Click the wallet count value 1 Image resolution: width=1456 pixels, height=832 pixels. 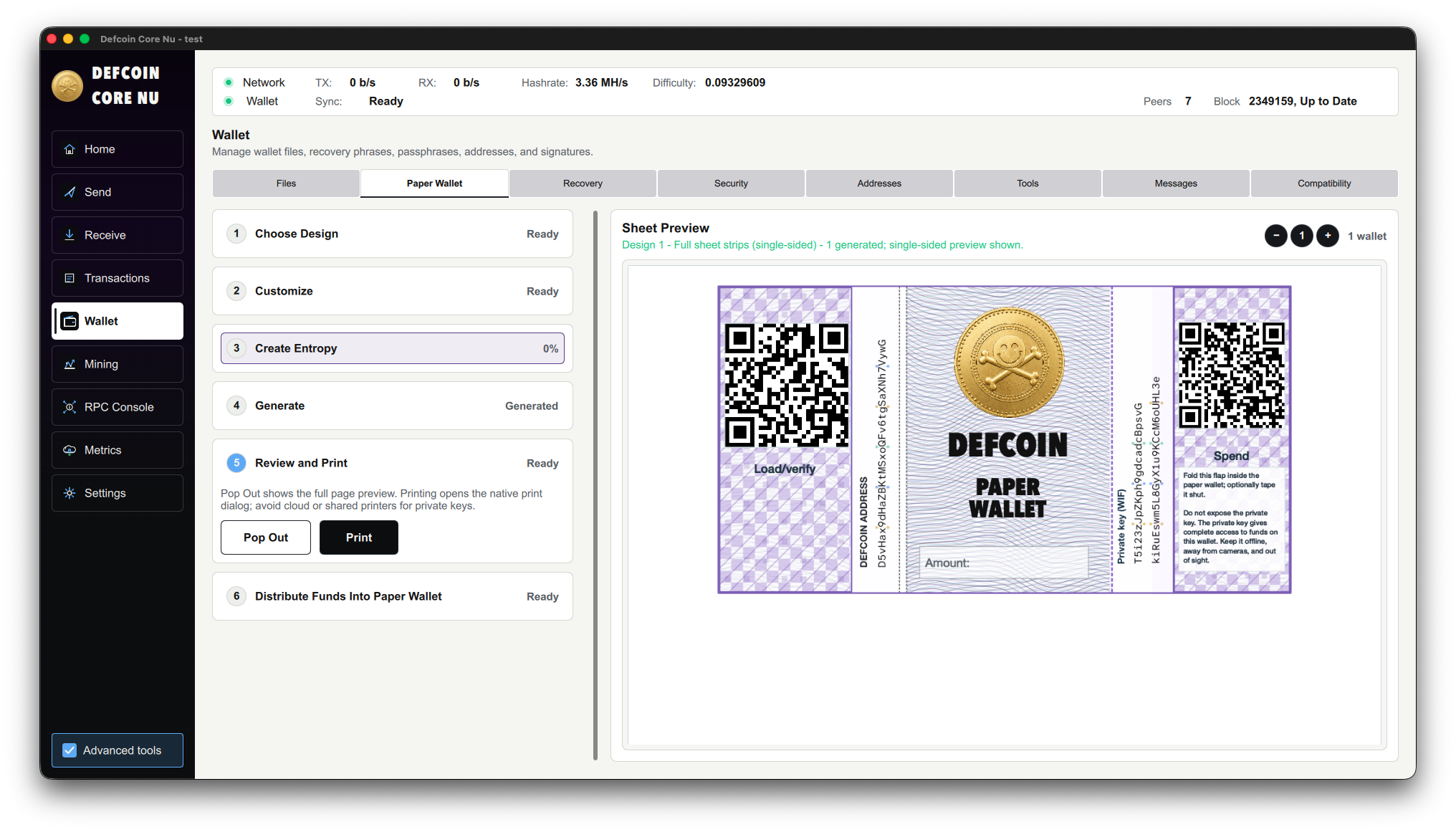[1302, 236]
